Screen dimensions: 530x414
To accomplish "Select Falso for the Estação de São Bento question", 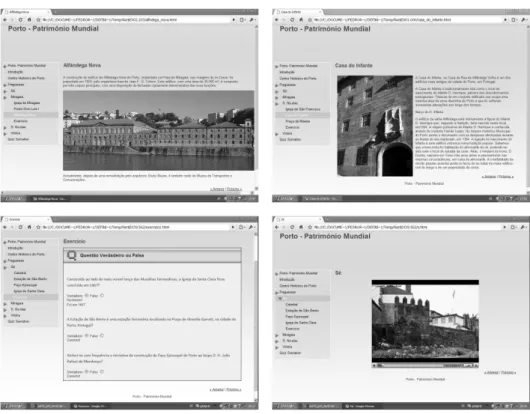I will click(102, 336).
